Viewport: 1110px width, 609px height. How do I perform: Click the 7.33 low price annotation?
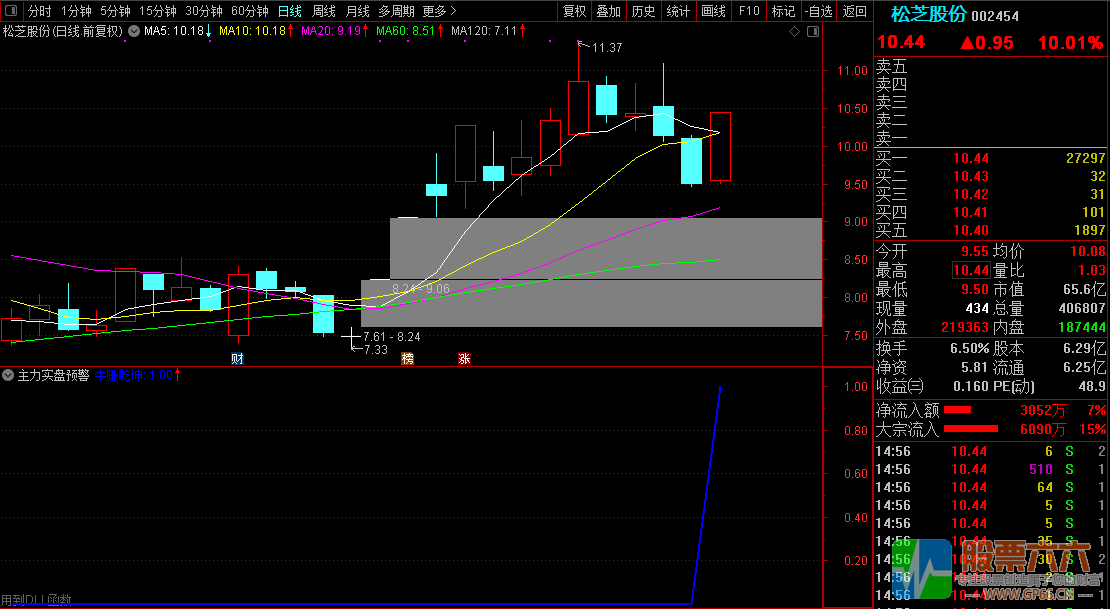375,349
